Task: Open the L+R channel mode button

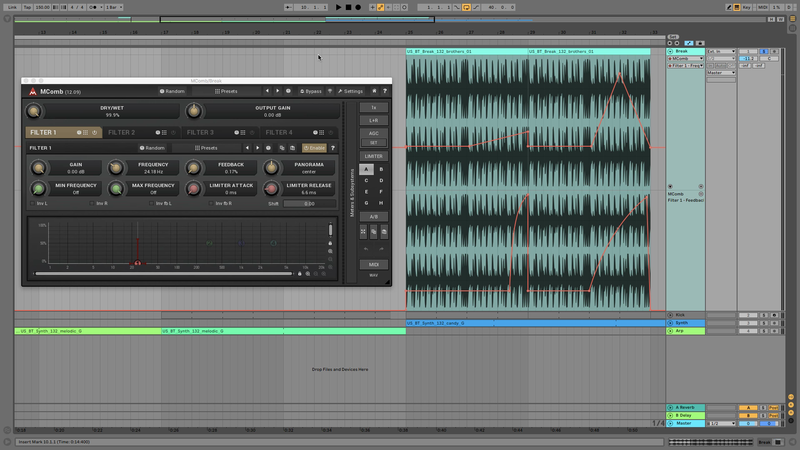Action: 373,120
